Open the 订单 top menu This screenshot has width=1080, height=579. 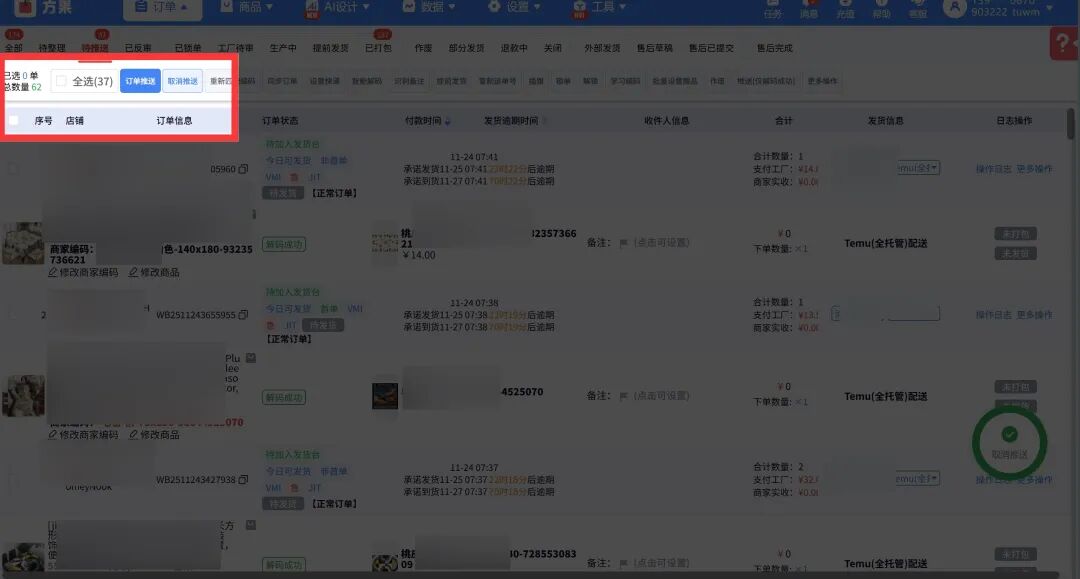point(163,7)
